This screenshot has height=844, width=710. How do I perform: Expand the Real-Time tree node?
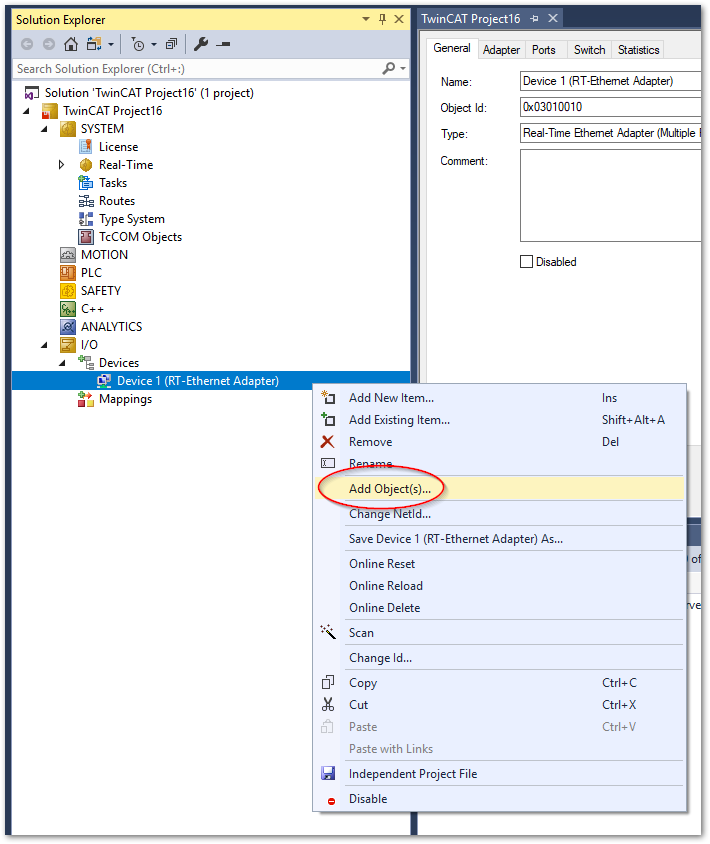coord(61,165)
